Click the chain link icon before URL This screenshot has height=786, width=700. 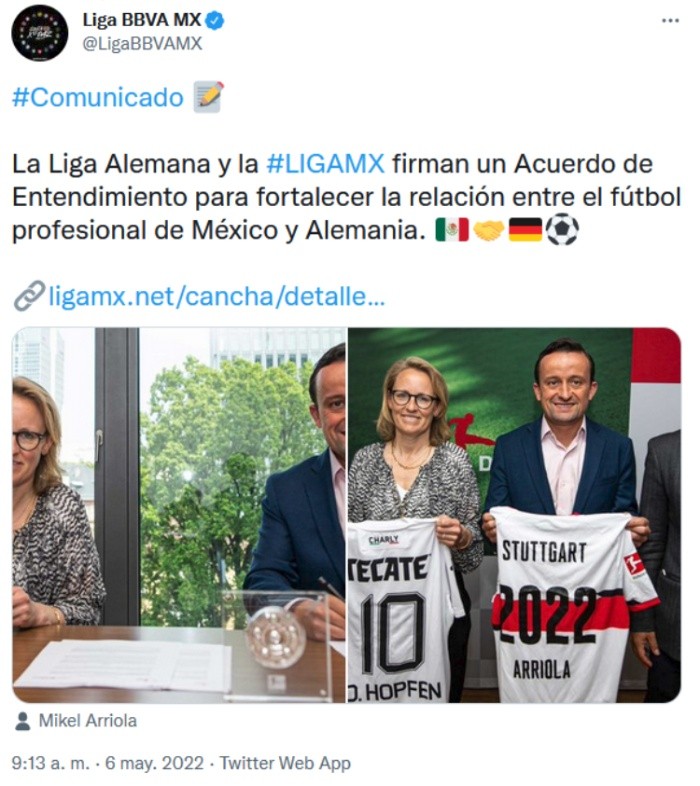tap(29, 296)
